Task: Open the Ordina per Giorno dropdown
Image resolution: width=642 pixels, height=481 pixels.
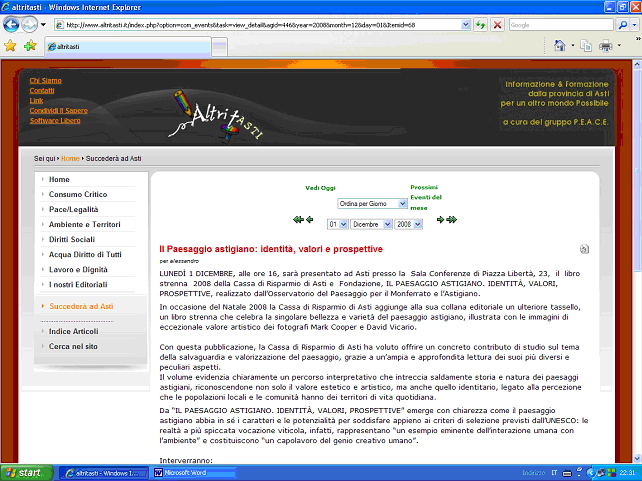Action: pyautogui.click(x=372, y=203)
